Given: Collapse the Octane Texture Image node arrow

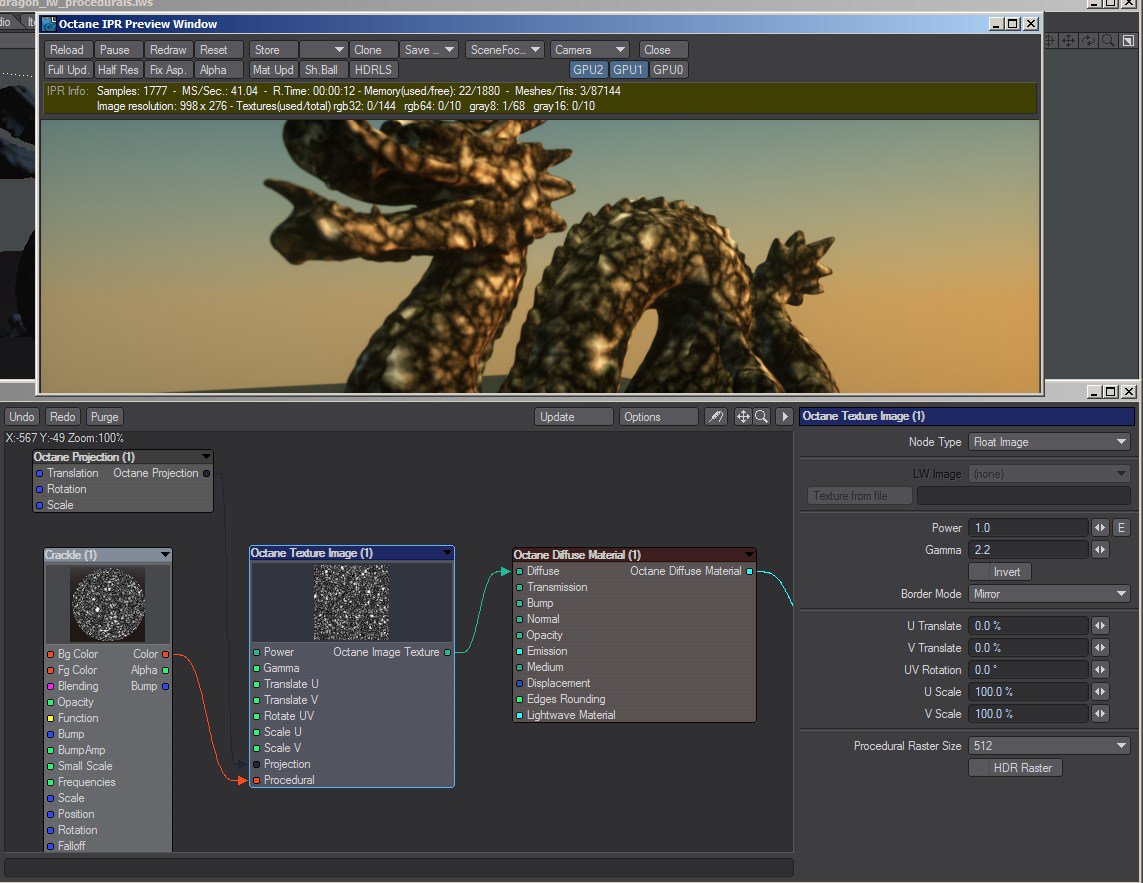Looking at the screenshot, I should (x=447, y=553).
